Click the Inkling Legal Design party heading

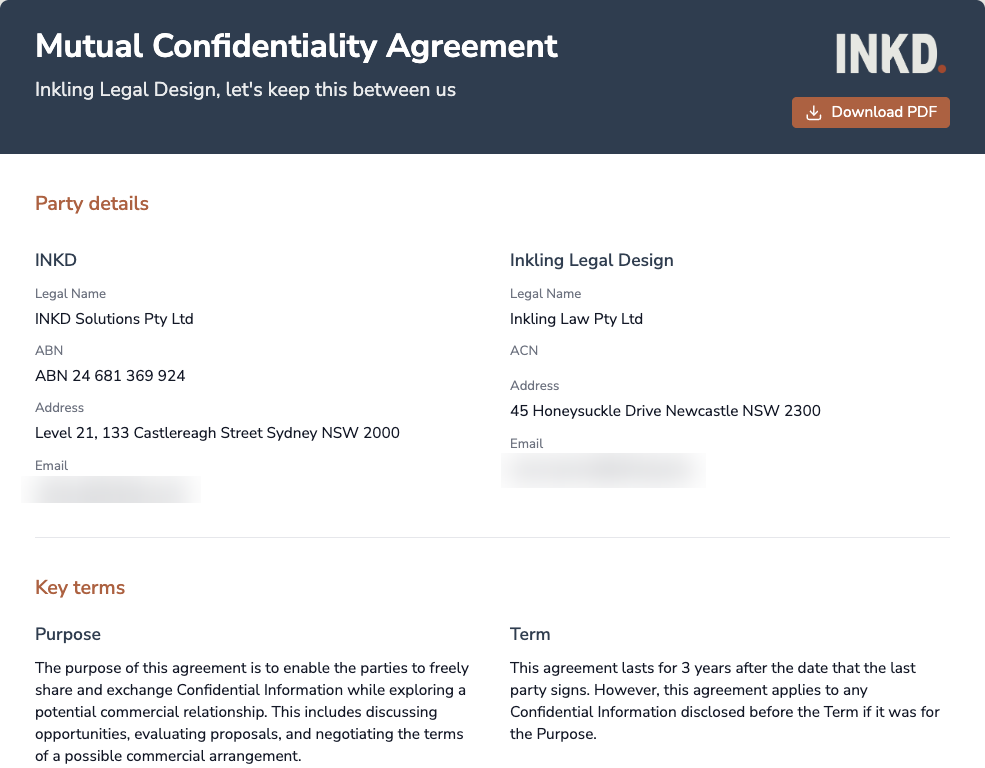(x=591, y=260)
